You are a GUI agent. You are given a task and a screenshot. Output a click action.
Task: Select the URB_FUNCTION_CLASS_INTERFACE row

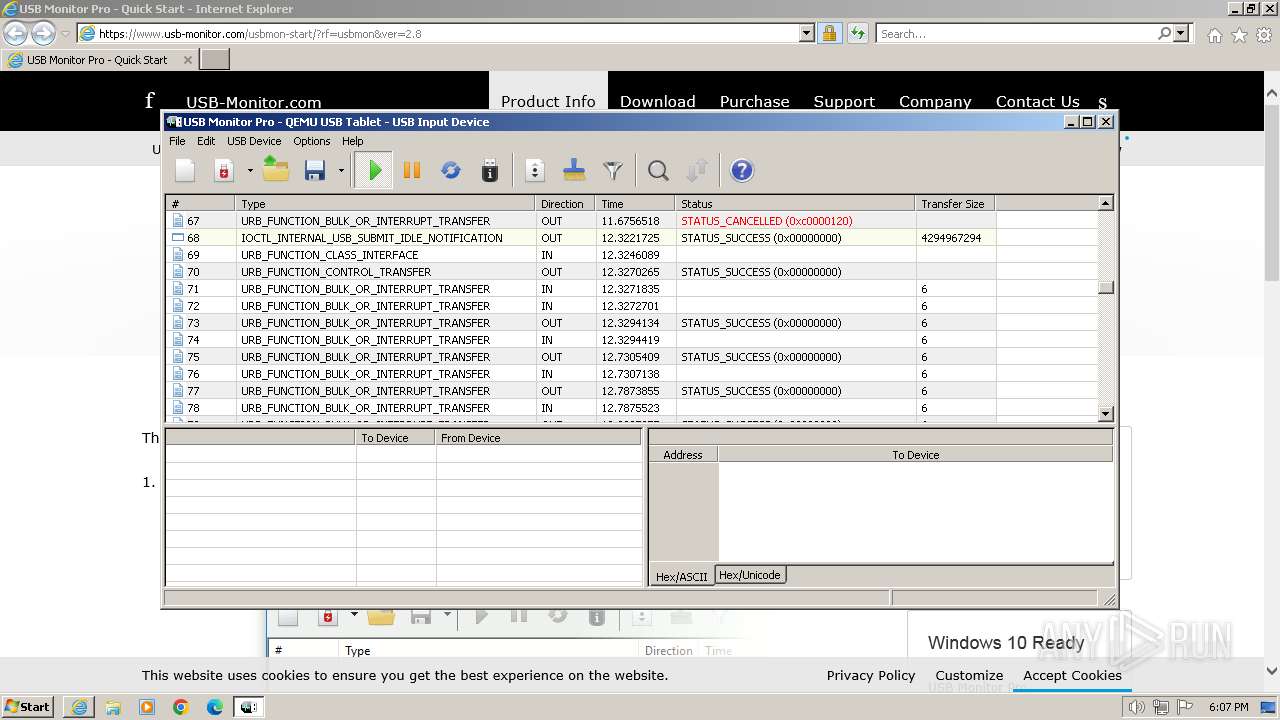632,255
